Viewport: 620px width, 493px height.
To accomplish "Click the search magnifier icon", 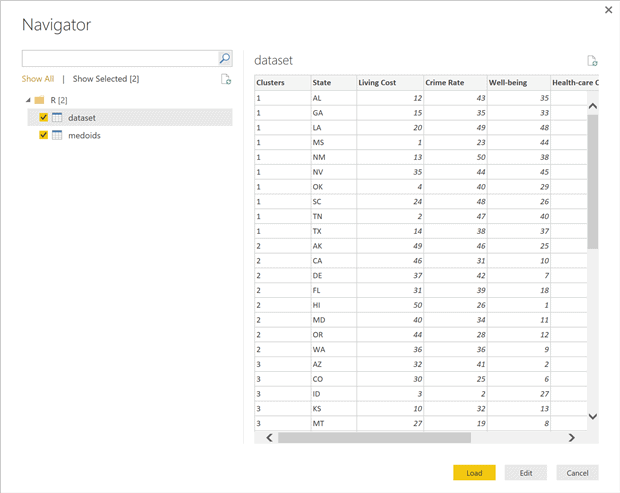I will point(225,59).
